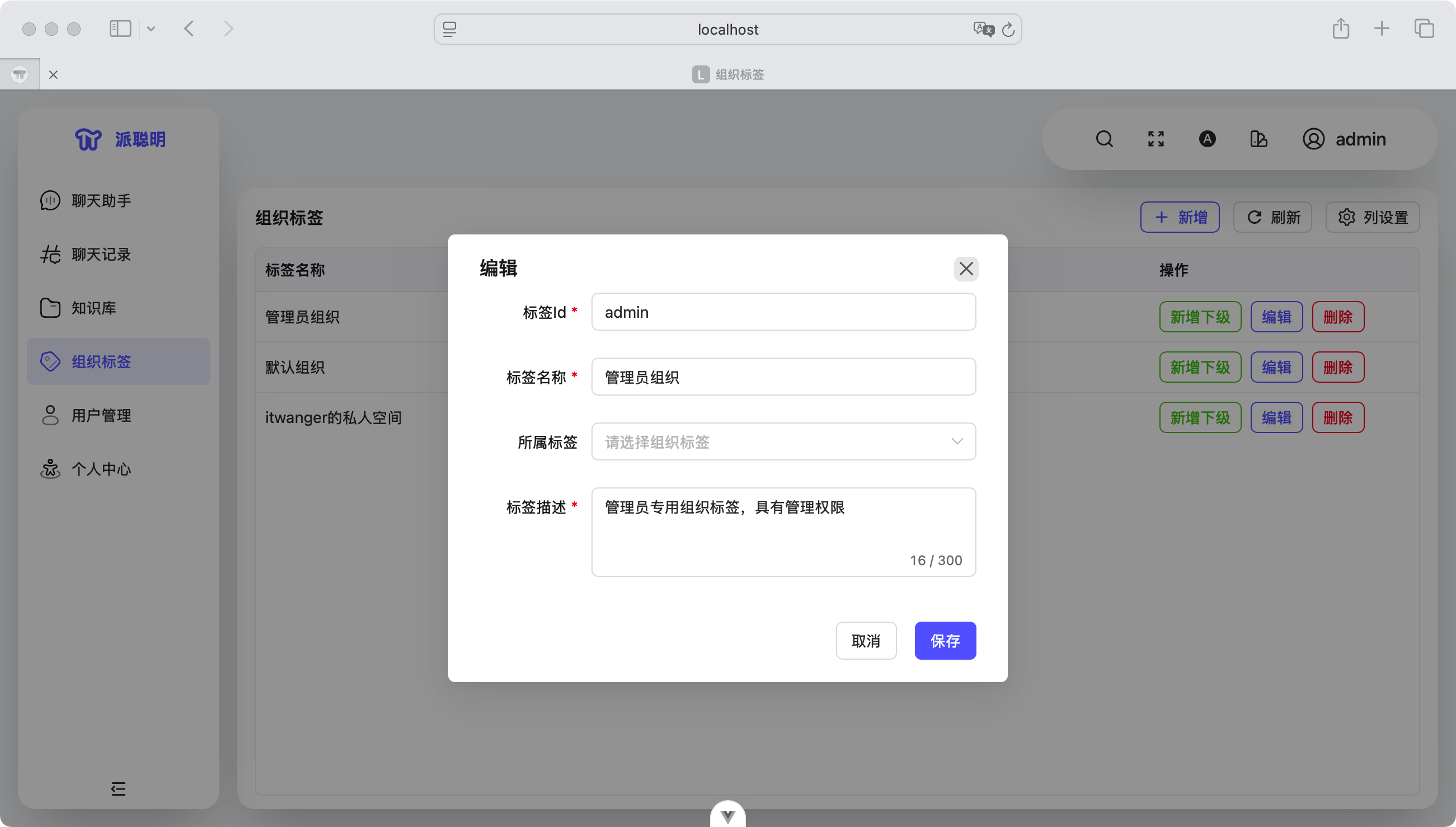
Task: Open 知识库 sidebar menu item
Action: (x=93, y=308)
